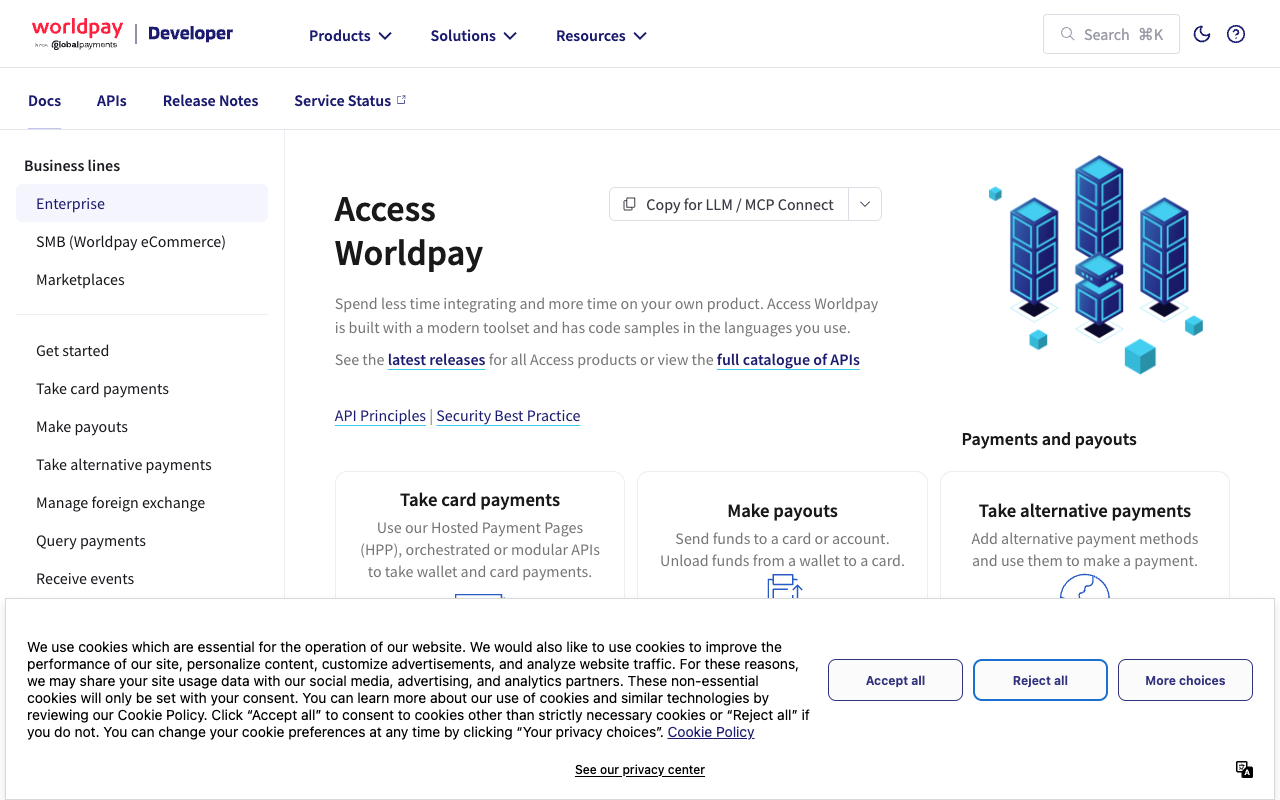Expand the Solutions dropdown menu
1280x800 pixels.
click(x=473, y=35)
